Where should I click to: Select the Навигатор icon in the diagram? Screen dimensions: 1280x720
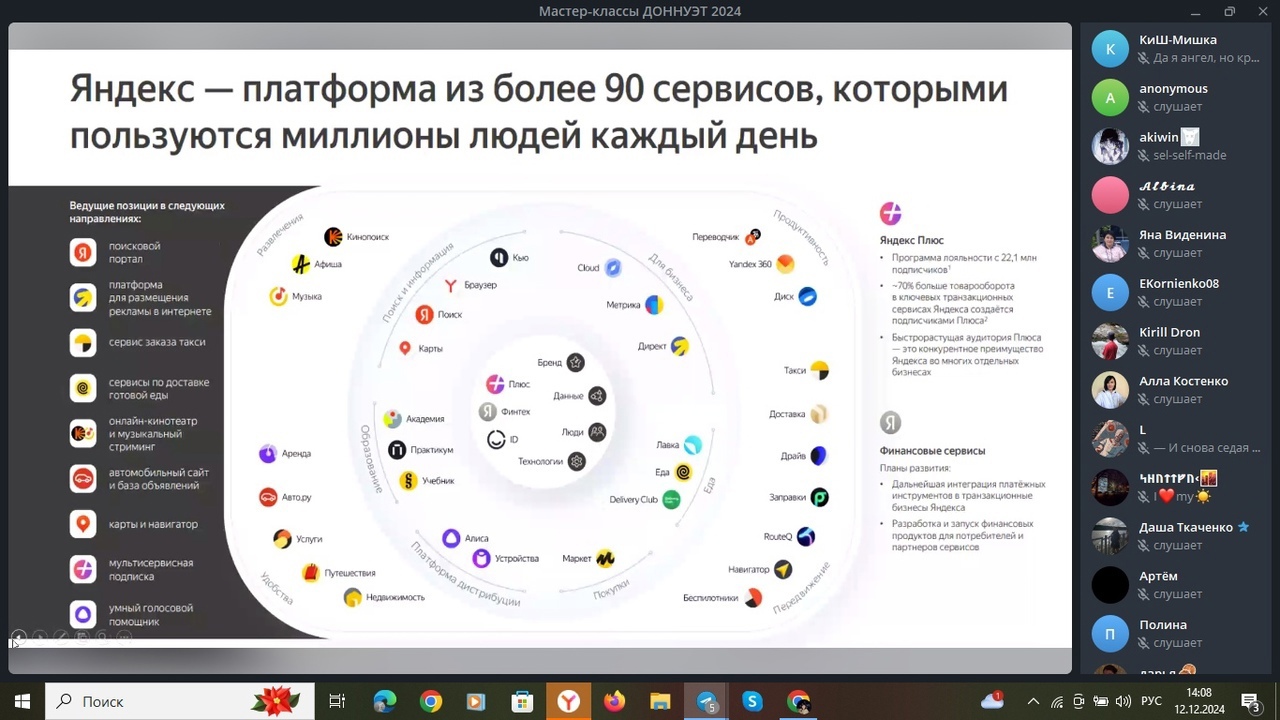[x=783, y=569]
